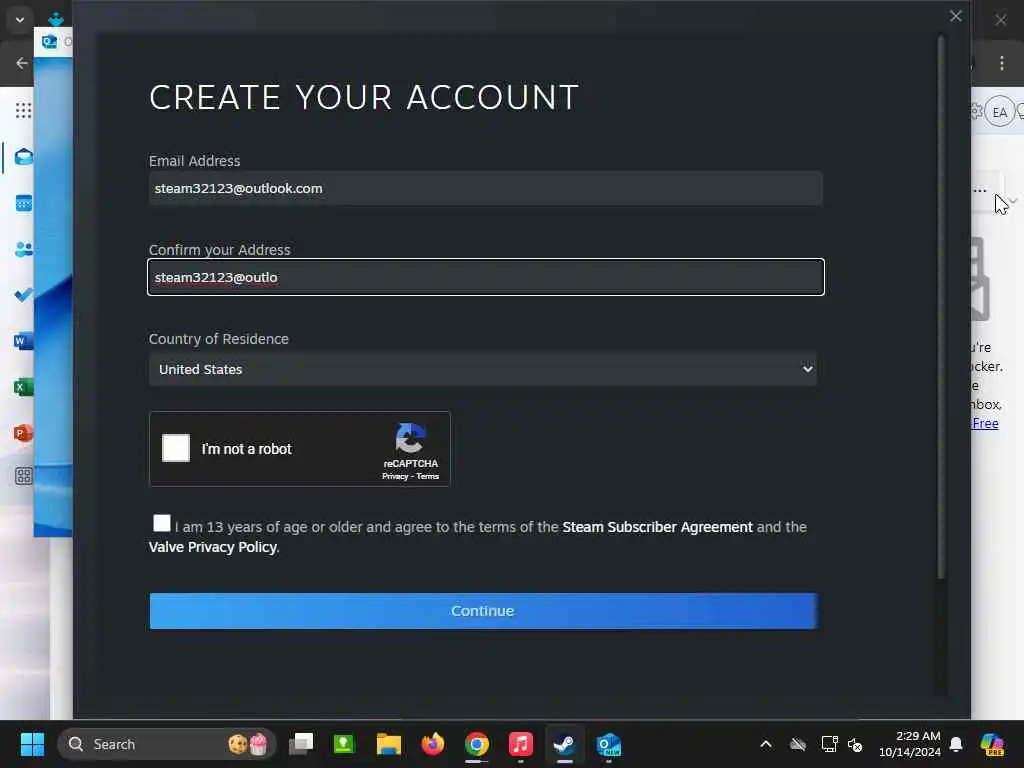Open File Explorer from the taskbar

click(389, 744)
